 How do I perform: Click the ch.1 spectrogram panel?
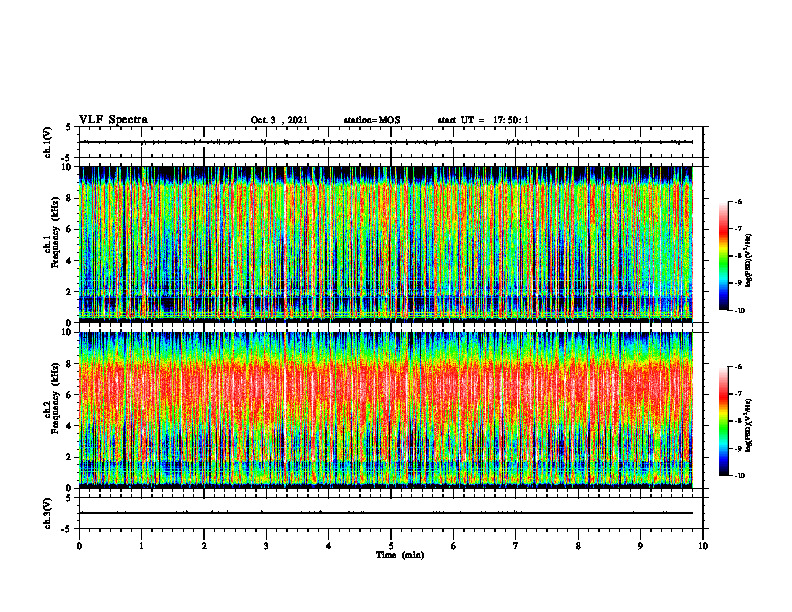386,244
